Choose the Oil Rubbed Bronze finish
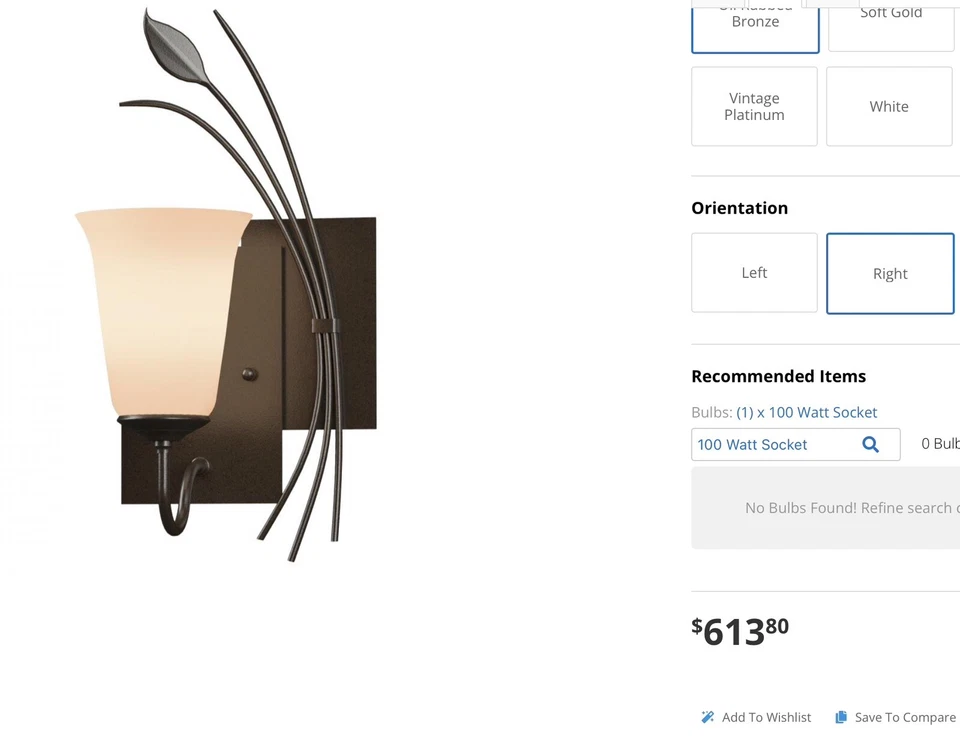 pyautogui.click(x=755, y=26)
